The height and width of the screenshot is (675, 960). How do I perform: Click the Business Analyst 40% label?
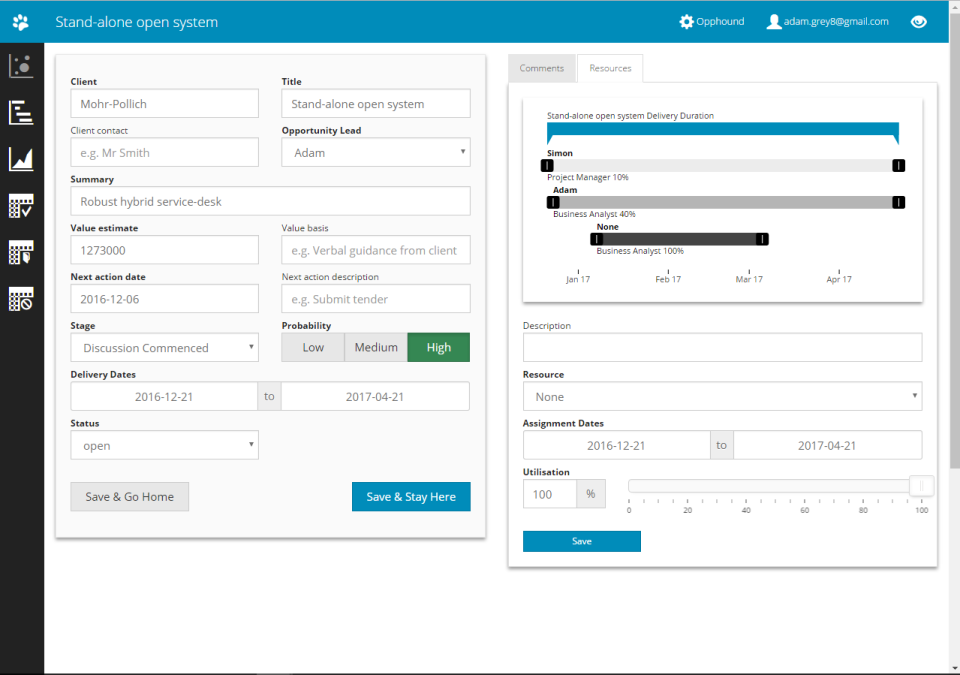coord(594,214)
